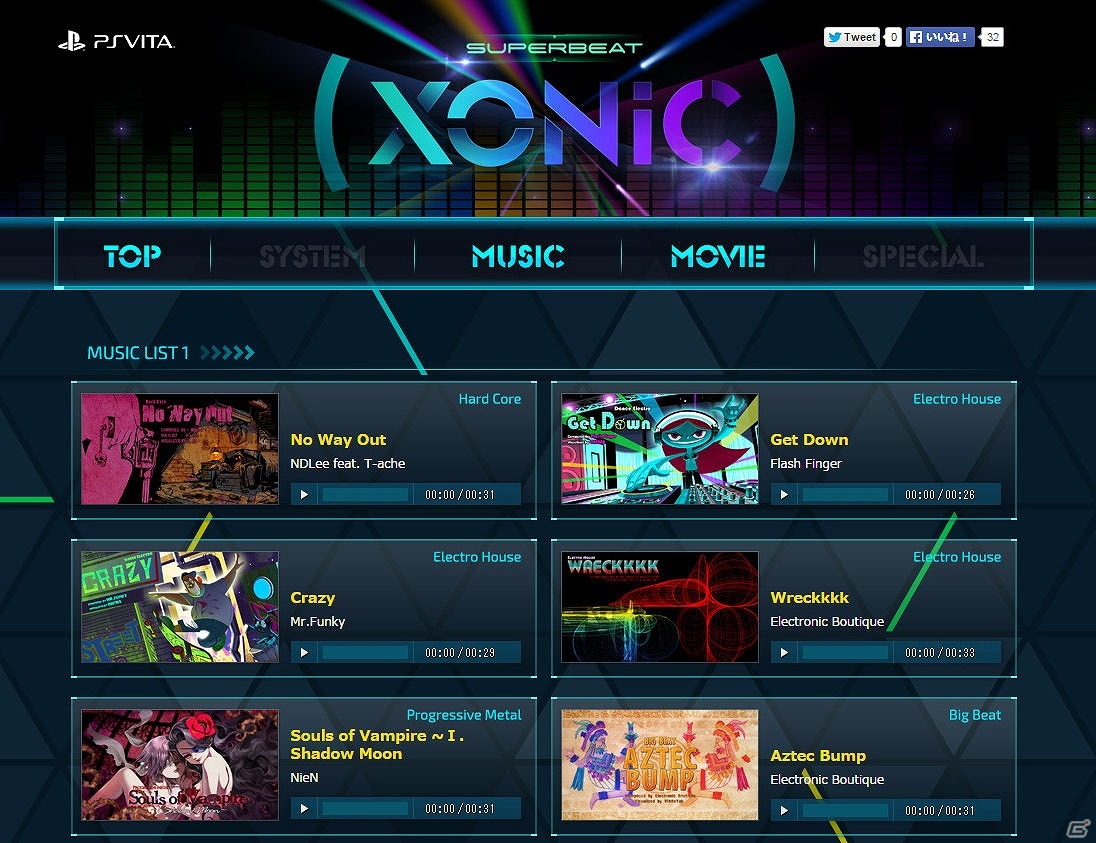Click the Souls of Vampire song title

pos(377,744)
